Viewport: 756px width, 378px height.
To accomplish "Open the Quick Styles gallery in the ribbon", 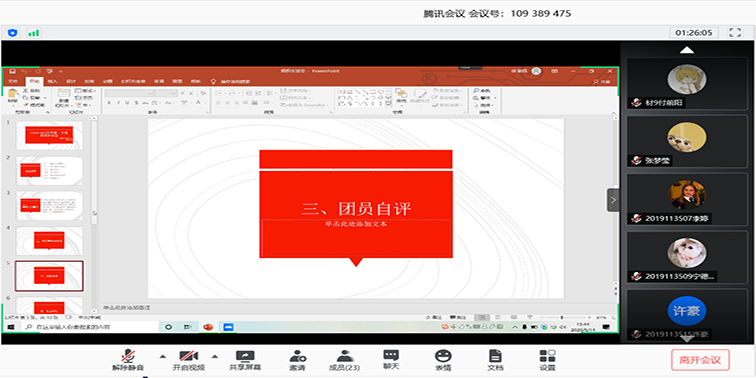I will click(420, 96).
